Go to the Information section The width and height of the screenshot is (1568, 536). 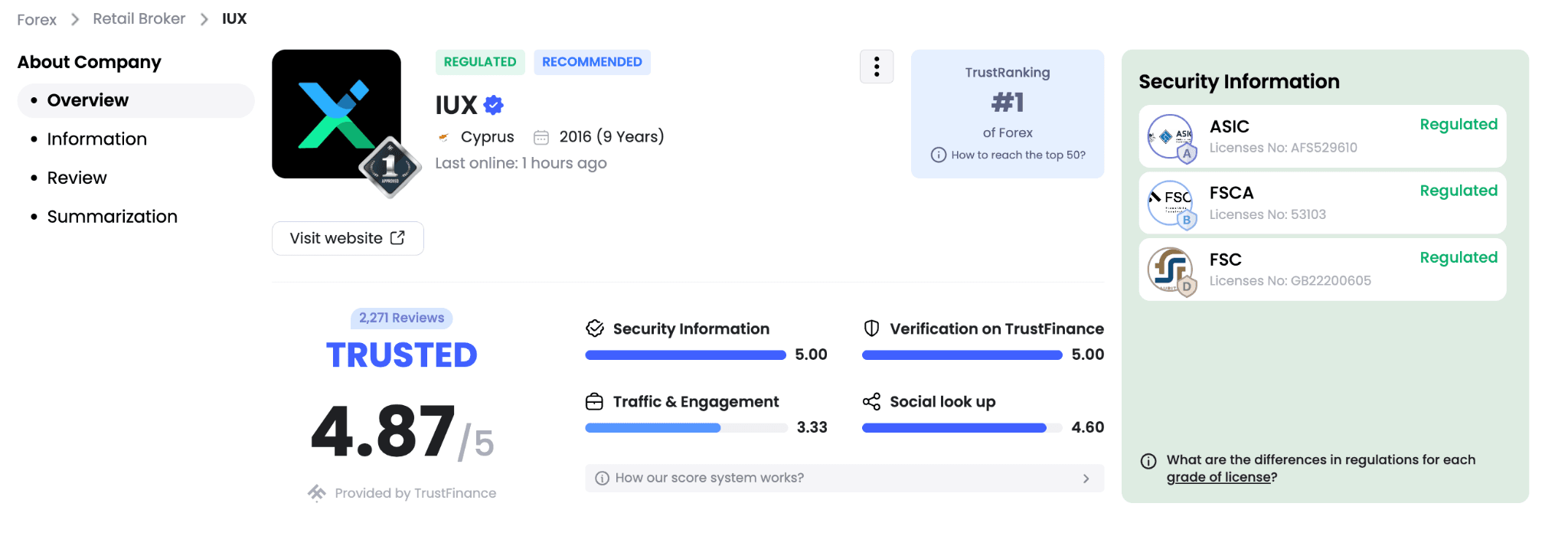[96, 139]
